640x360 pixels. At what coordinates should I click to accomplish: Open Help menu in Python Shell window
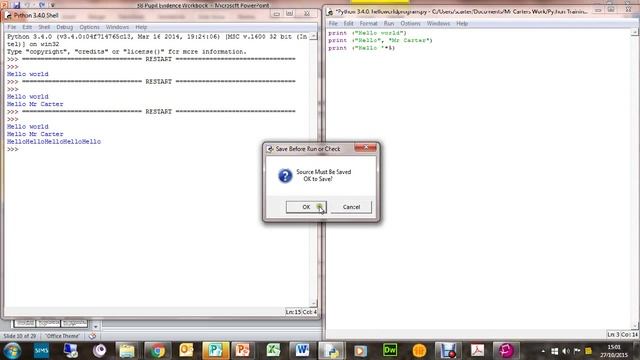point(141,27)
